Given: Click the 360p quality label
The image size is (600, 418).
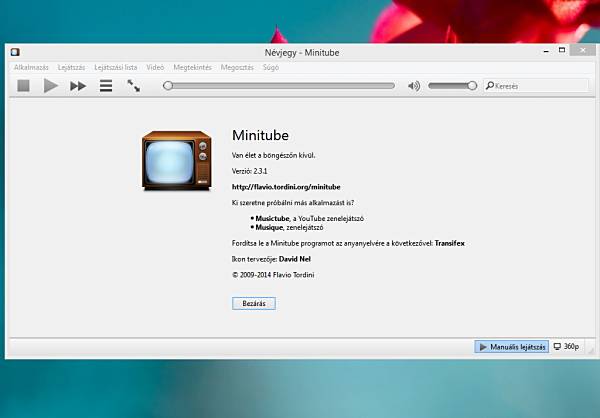Looking at the screenshot, I should (571, 346).
